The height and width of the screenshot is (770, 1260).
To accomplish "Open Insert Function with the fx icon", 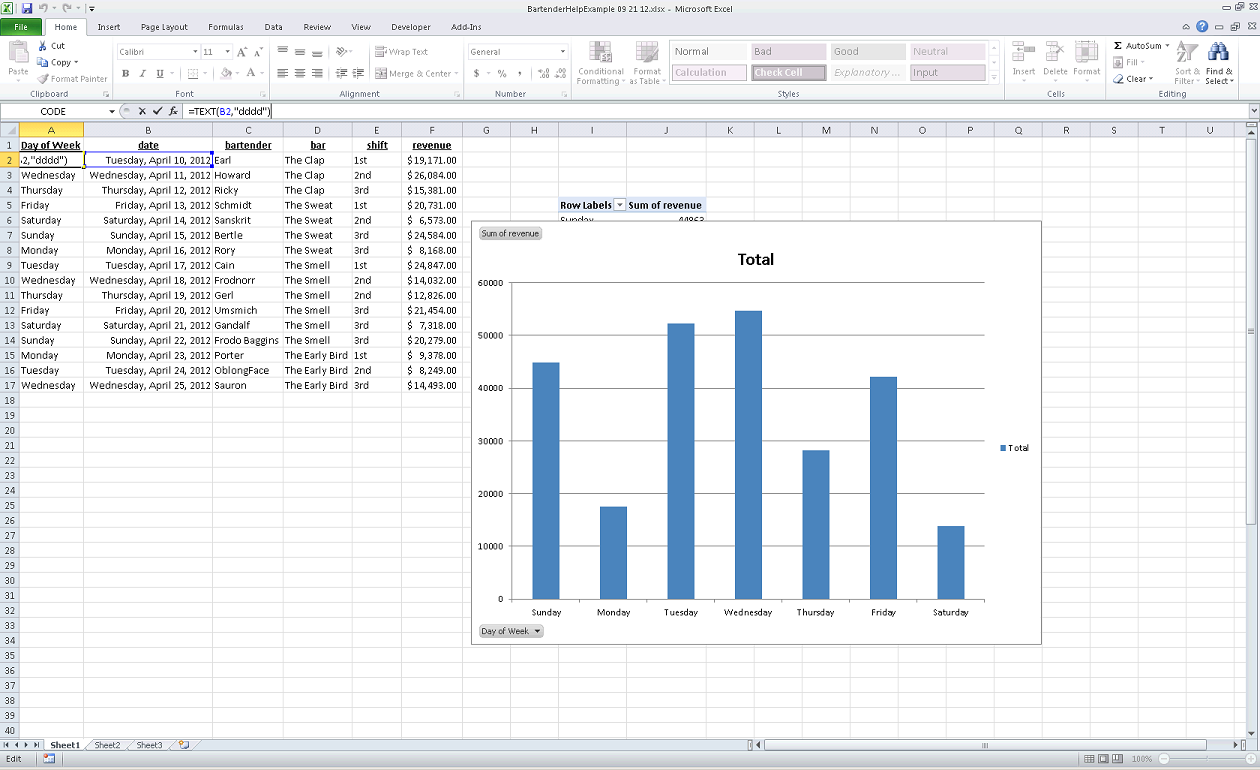I will (173, 111).
